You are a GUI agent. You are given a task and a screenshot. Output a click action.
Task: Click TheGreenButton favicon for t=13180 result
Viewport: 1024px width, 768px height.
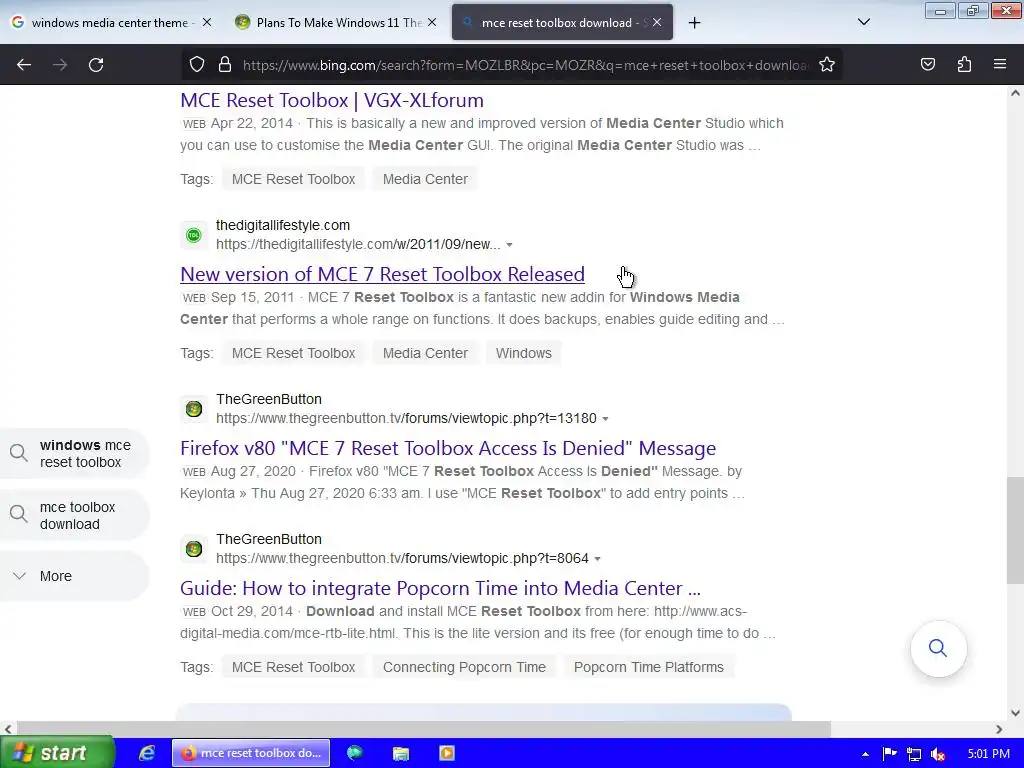pyautogui.click(x=194, y=409)
